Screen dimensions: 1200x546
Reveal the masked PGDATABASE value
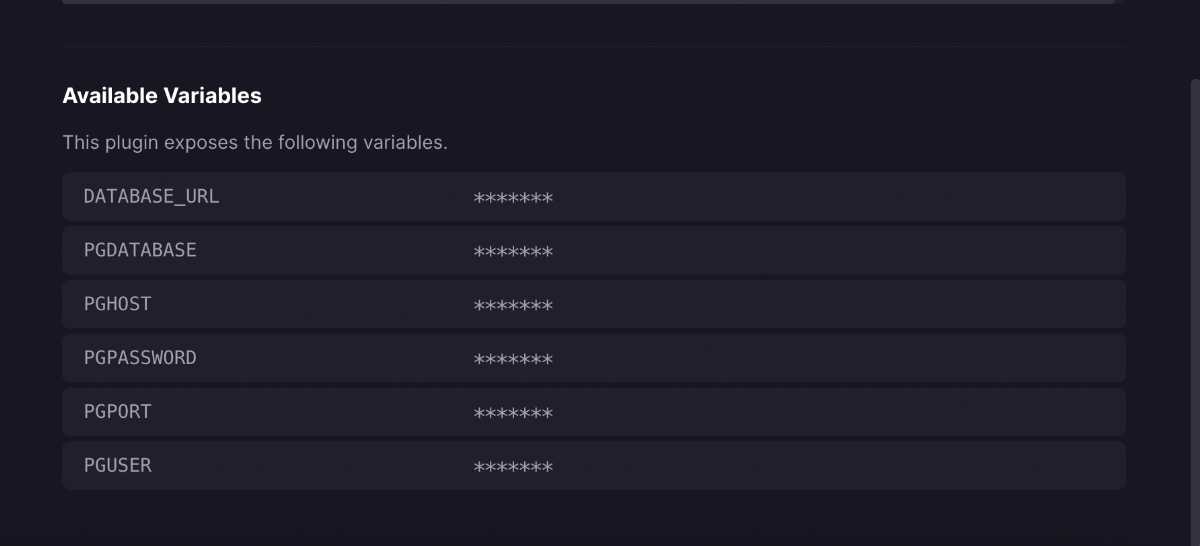[513, 252]
